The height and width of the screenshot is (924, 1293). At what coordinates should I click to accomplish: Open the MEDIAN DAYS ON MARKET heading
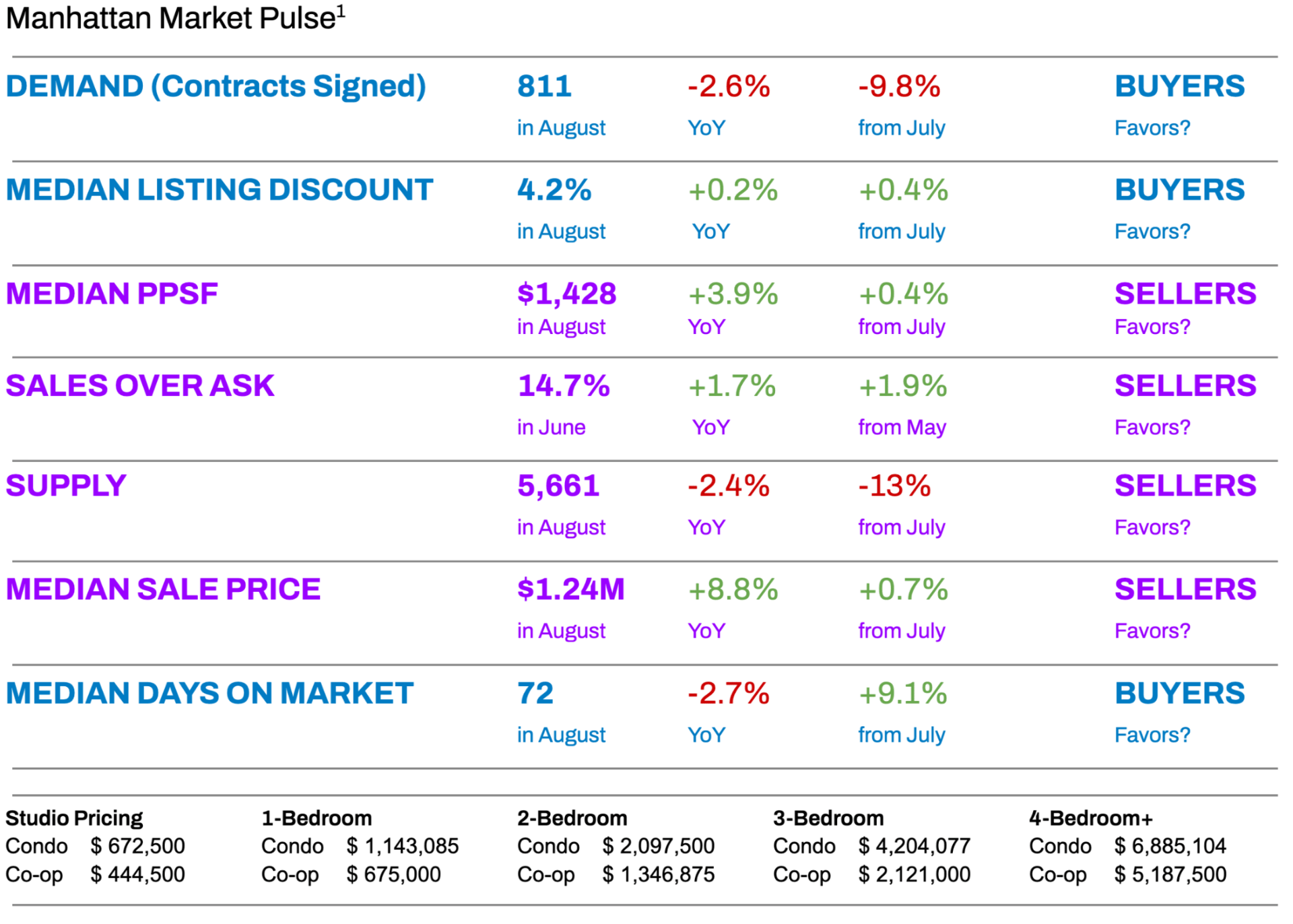pos(209,693)
